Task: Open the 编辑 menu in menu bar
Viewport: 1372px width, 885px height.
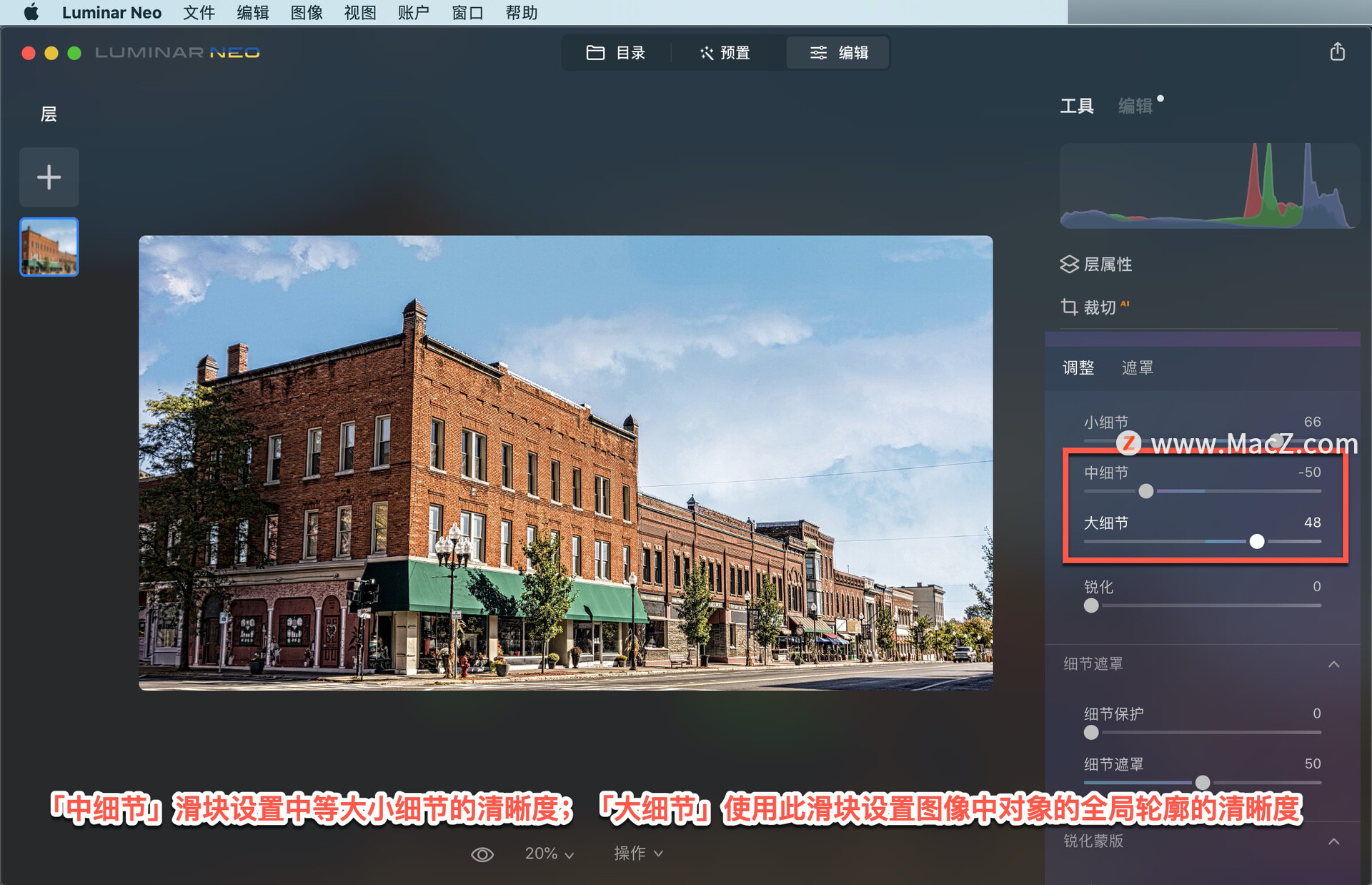Action: pos(253,12)
